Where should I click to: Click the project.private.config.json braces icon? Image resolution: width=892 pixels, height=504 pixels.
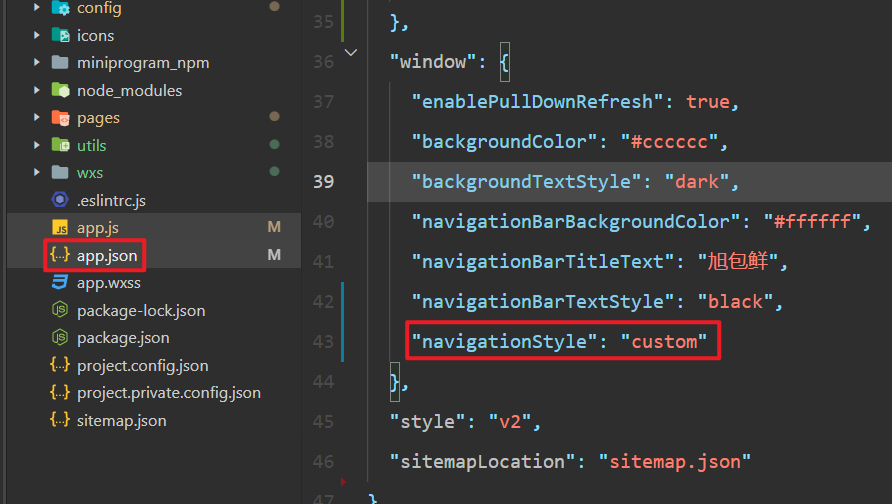[60, 392]
